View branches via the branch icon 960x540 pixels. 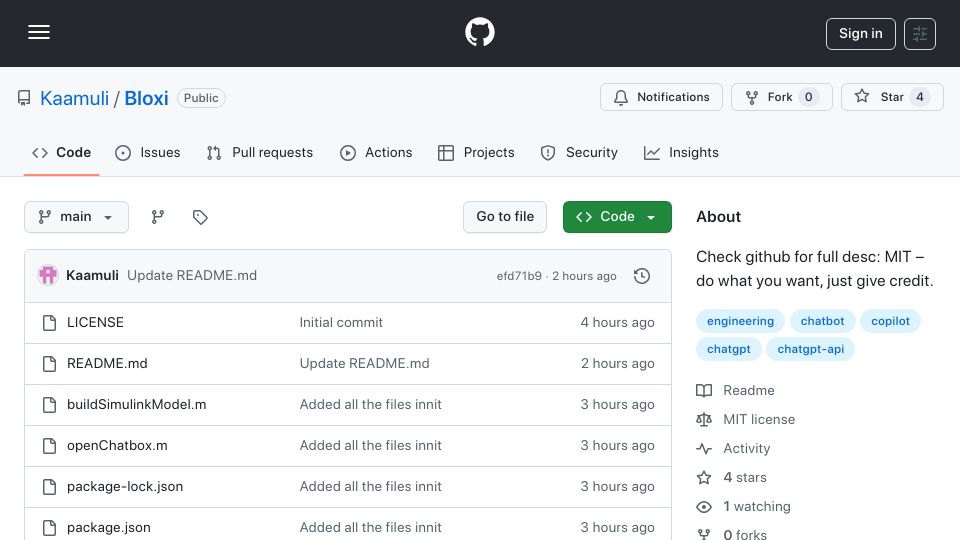pyautogui.click(x=158, y=217)
